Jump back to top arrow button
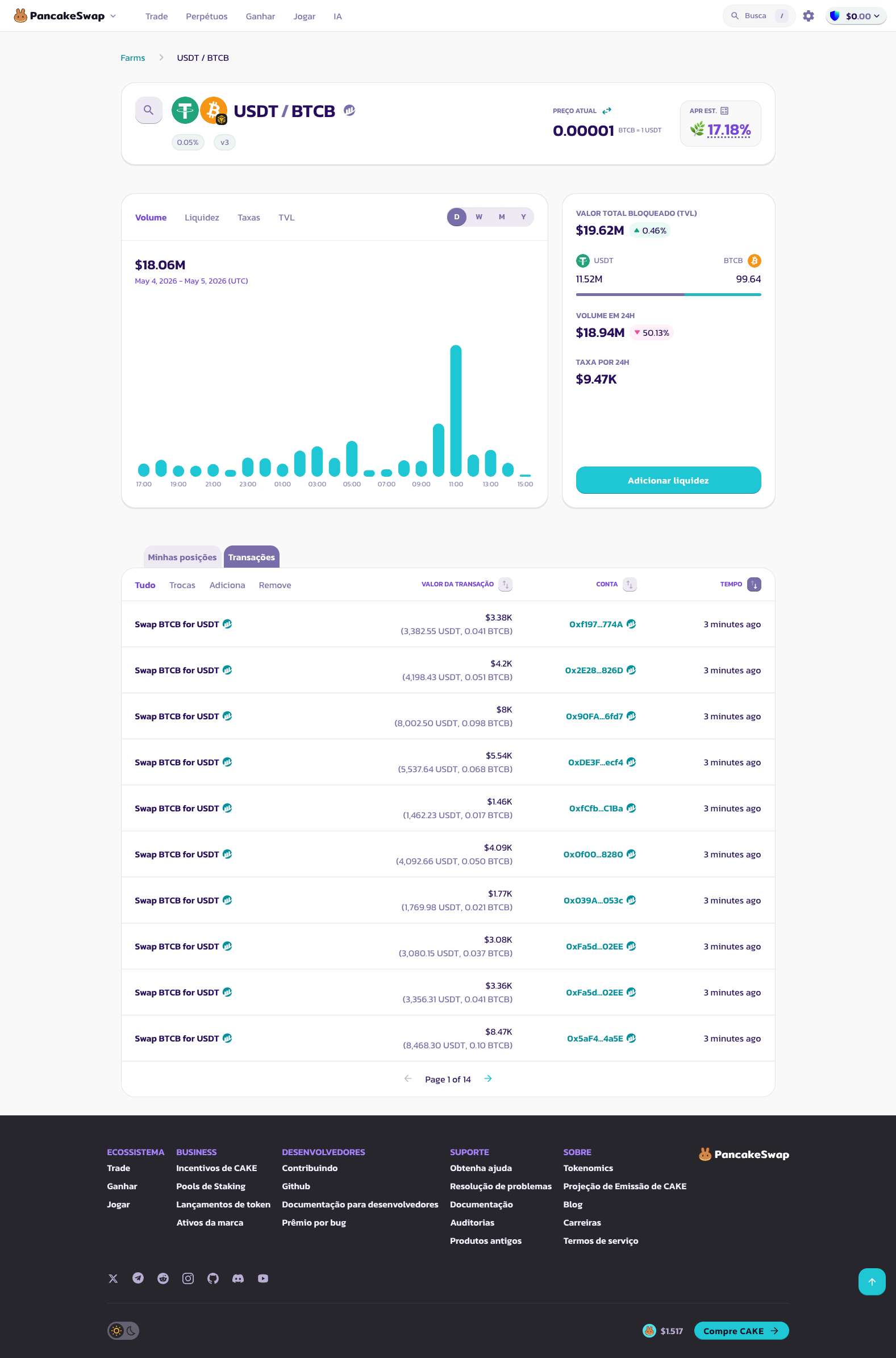Image resolution: width=896 pixels, height=1358 pixels. (x=872, y=1281)
